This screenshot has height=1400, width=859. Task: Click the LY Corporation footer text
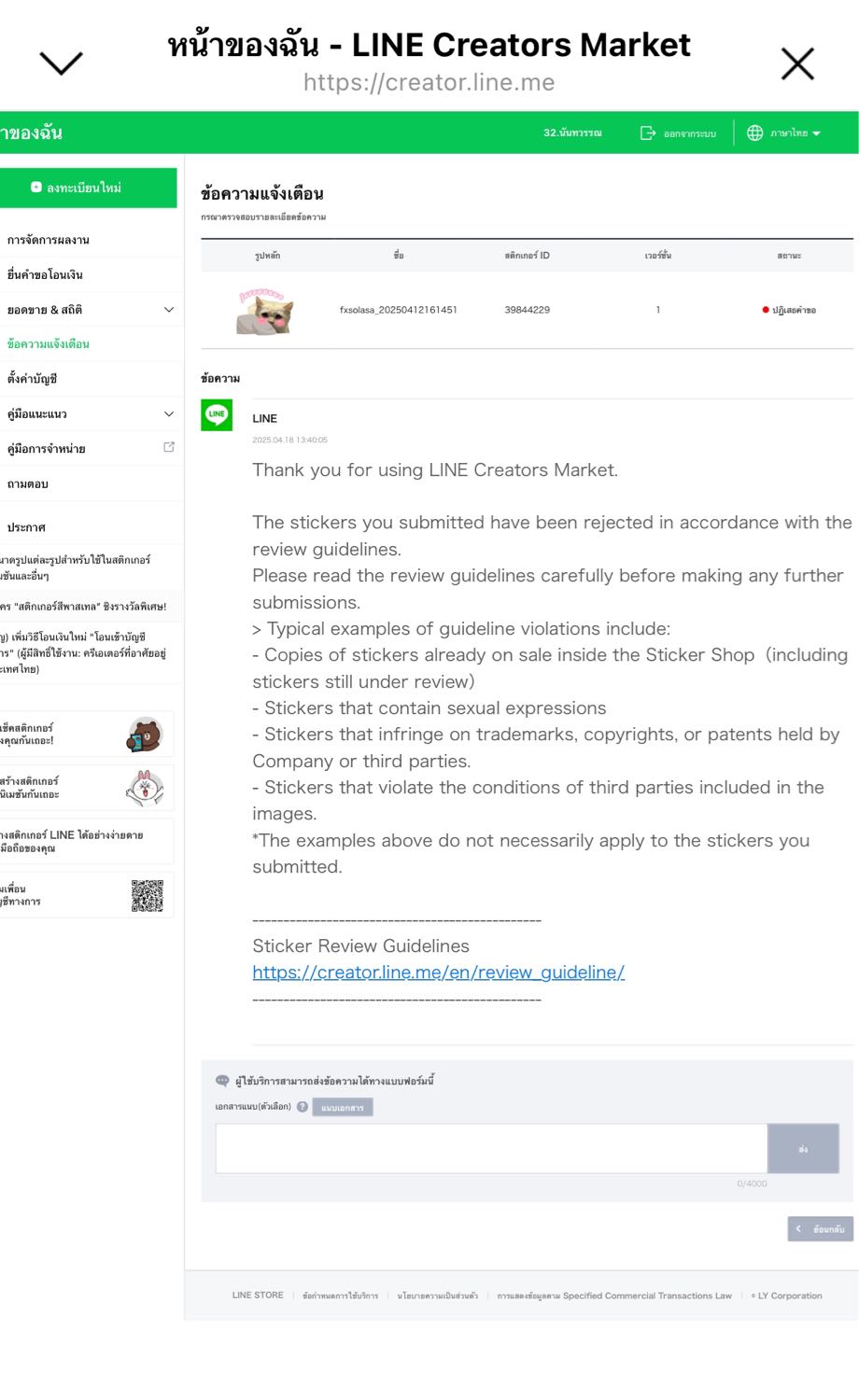click(x=787, y=1295)
